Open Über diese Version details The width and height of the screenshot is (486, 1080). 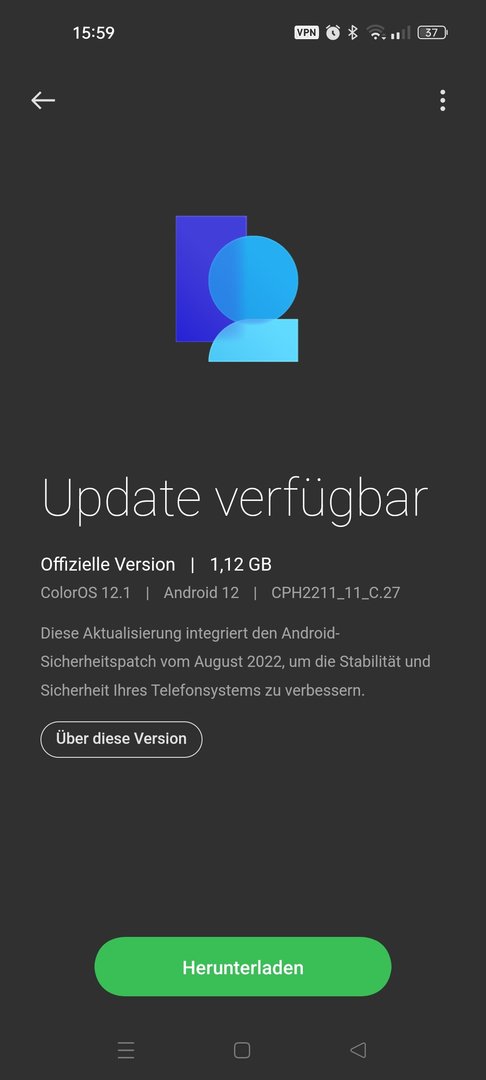121,739
